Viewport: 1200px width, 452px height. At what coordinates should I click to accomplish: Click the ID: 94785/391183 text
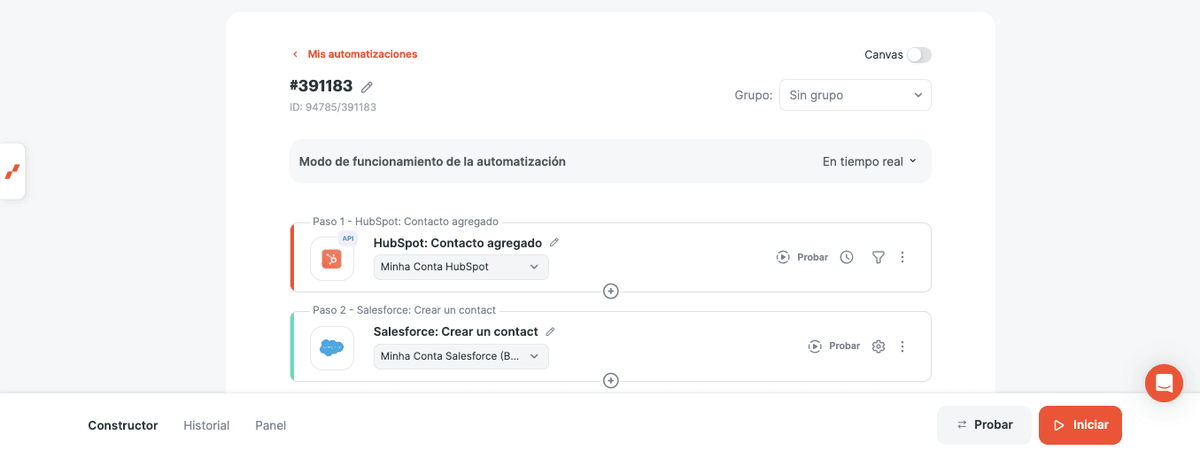click(333, 106)
